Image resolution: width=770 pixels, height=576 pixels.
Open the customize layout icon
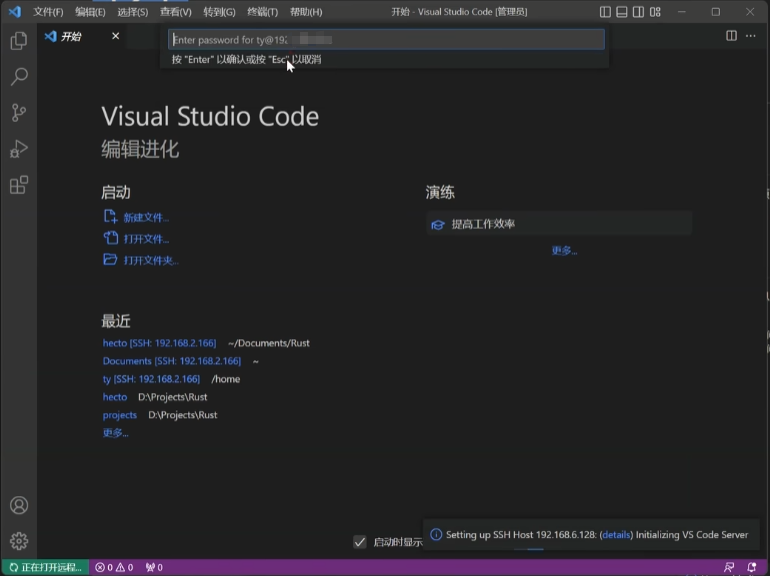tap(655, 12)
